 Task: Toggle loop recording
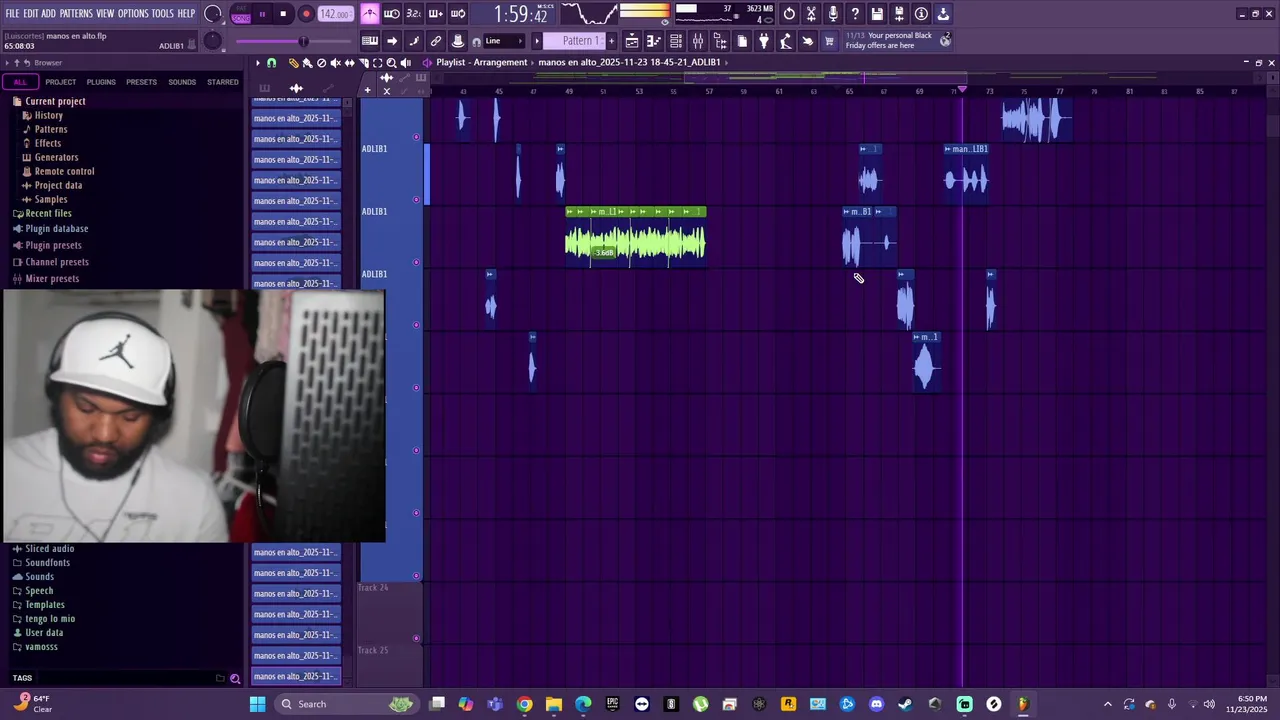(458, 14)
